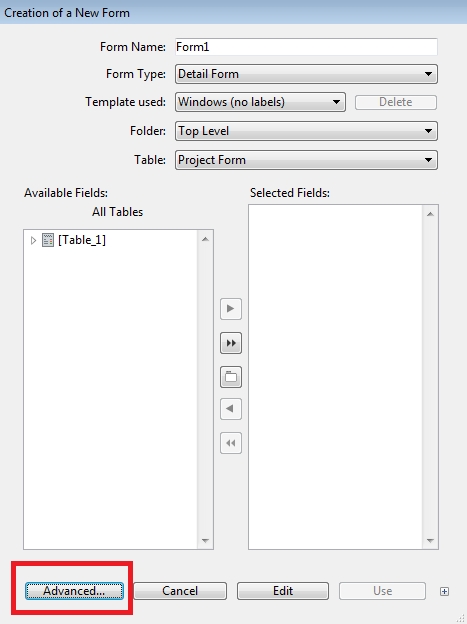Click the Advanced... button
467x624 pixels.
(x=74, y=591)
